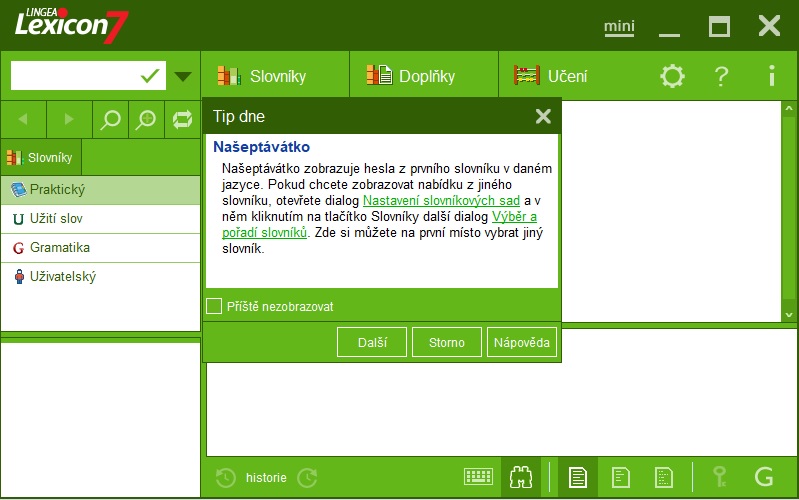
Task: Click the Další button
Action: [x=372, y=342]
